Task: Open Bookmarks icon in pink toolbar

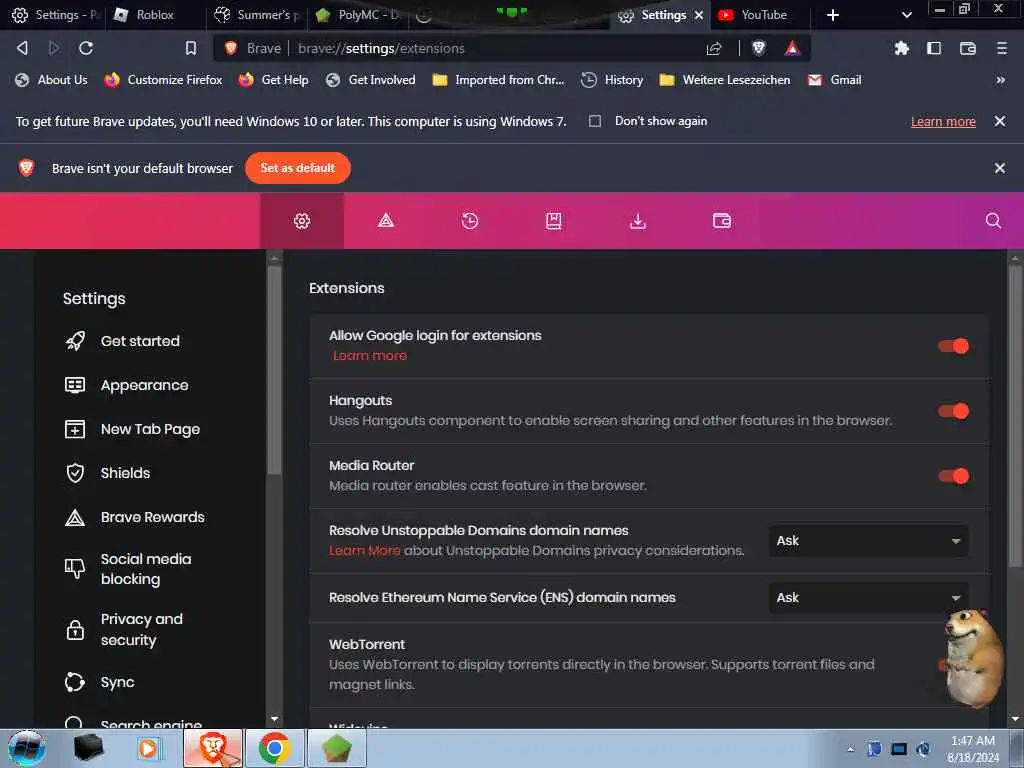Action: pos(554,221)
